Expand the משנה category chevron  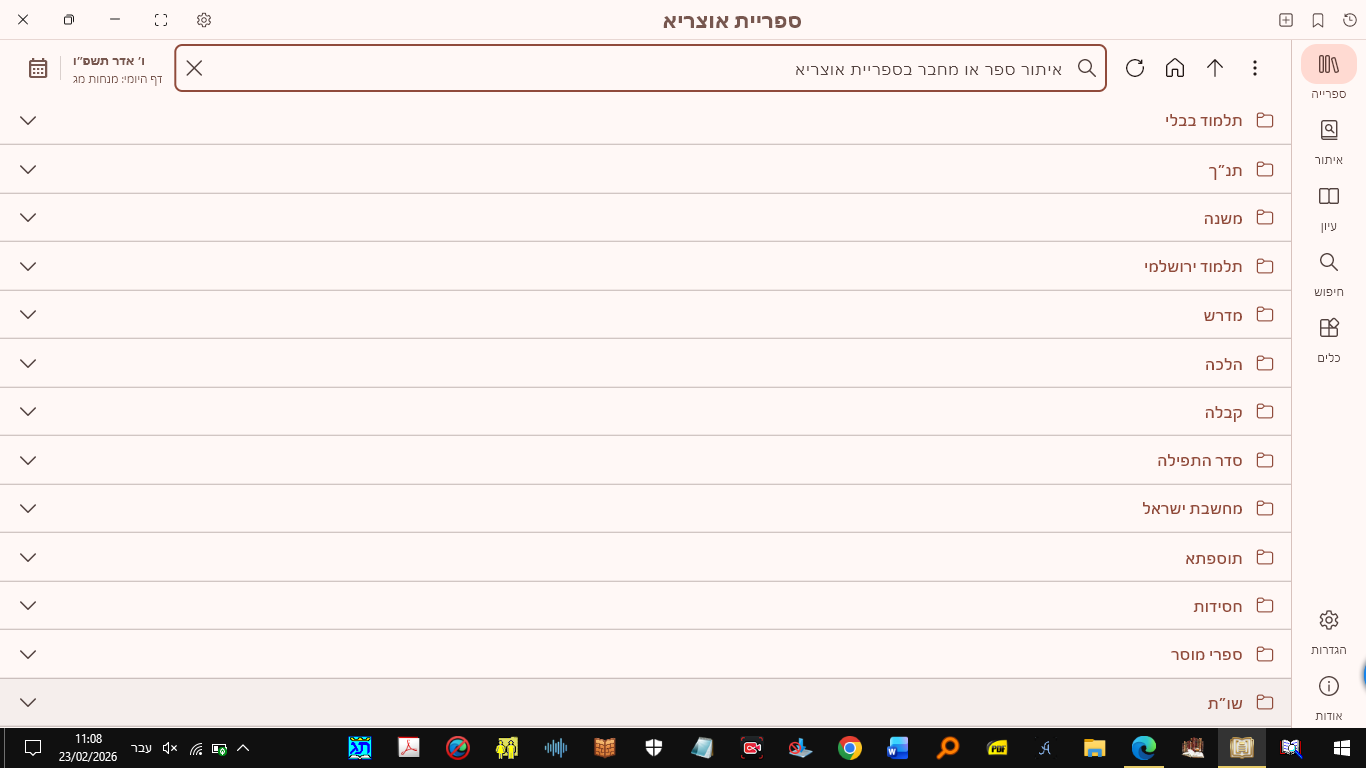pos(27,217)
